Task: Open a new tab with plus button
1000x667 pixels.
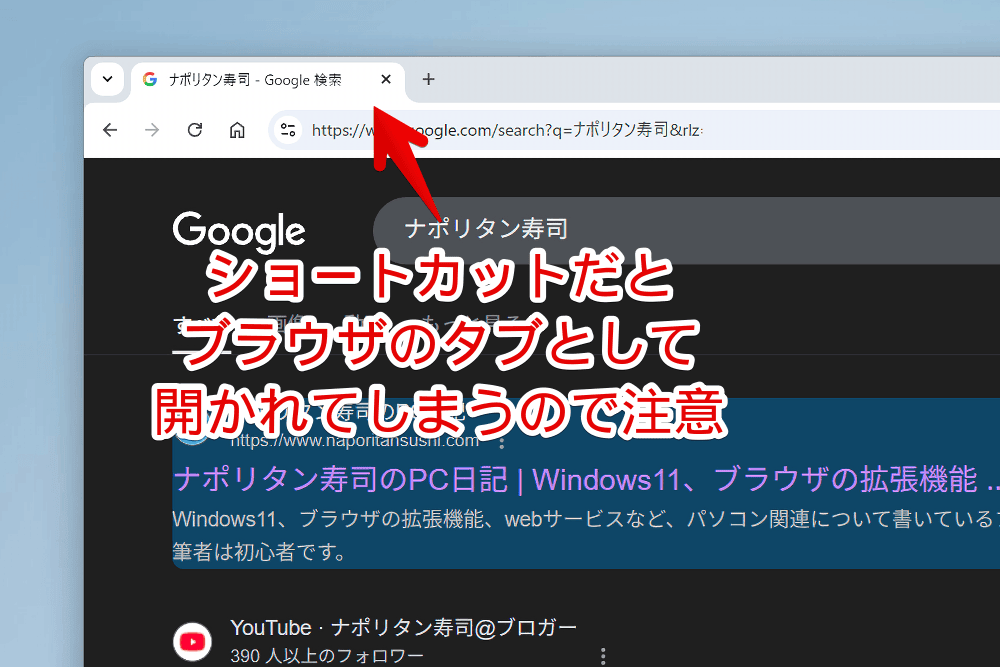Action: 429,79
